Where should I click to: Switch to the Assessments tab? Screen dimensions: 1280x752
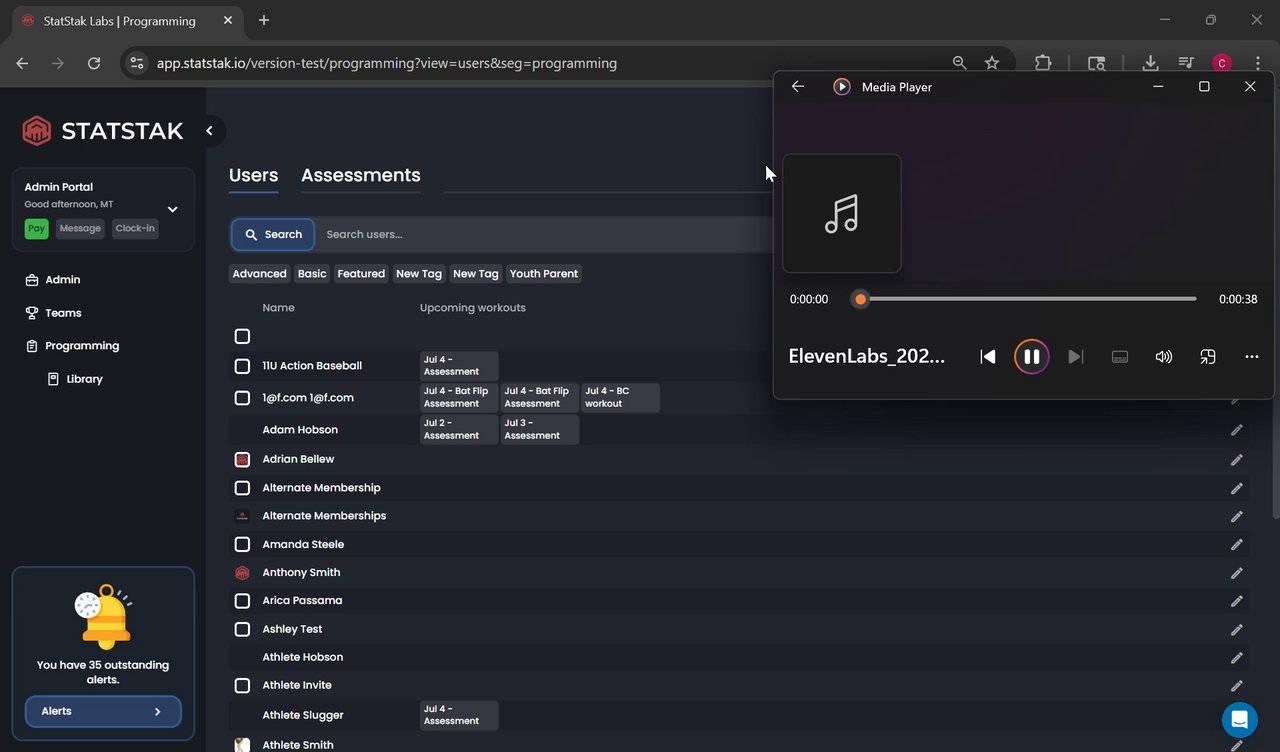pos(361,175)
